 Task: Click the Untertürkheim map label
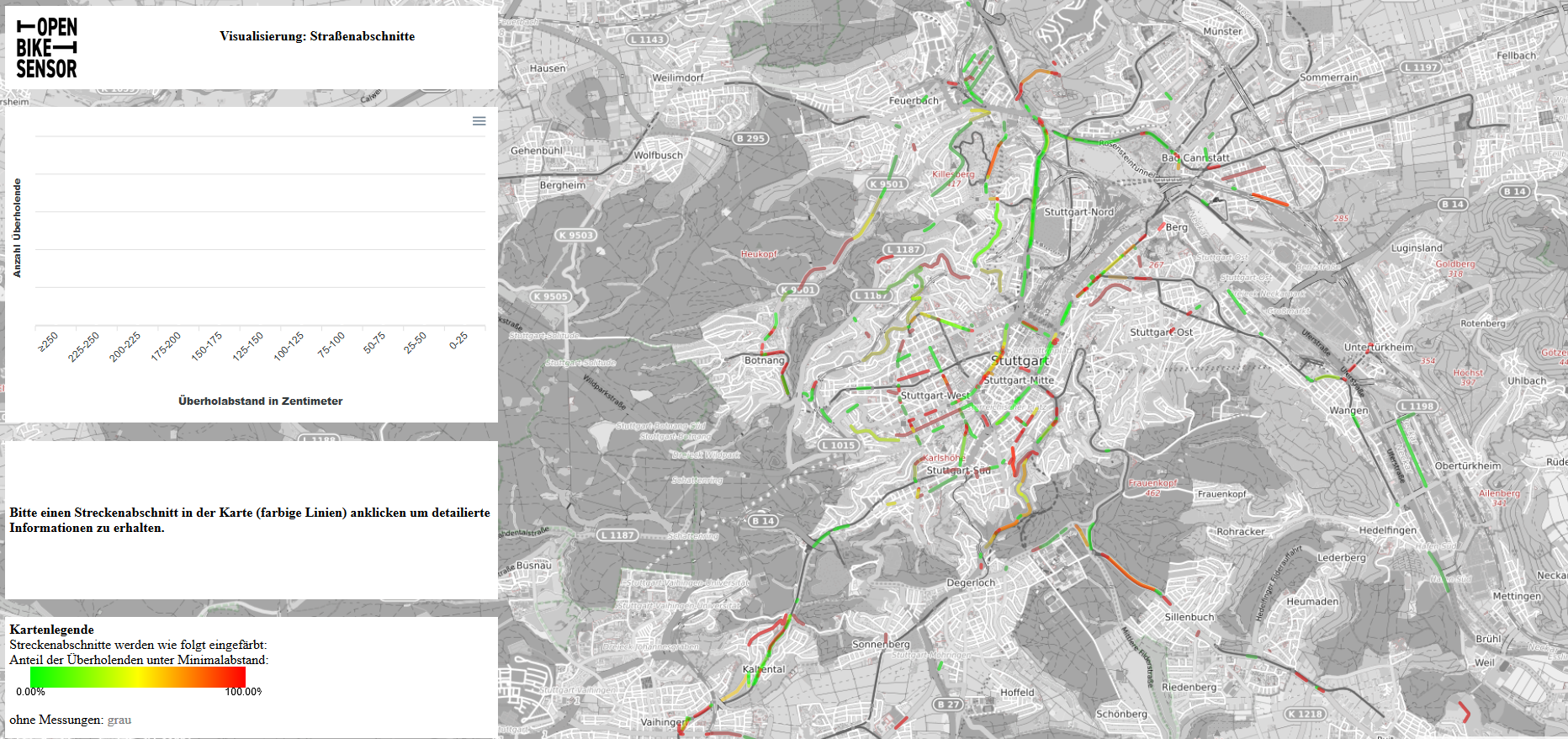pyautogui.click(x=1379, y=347)
